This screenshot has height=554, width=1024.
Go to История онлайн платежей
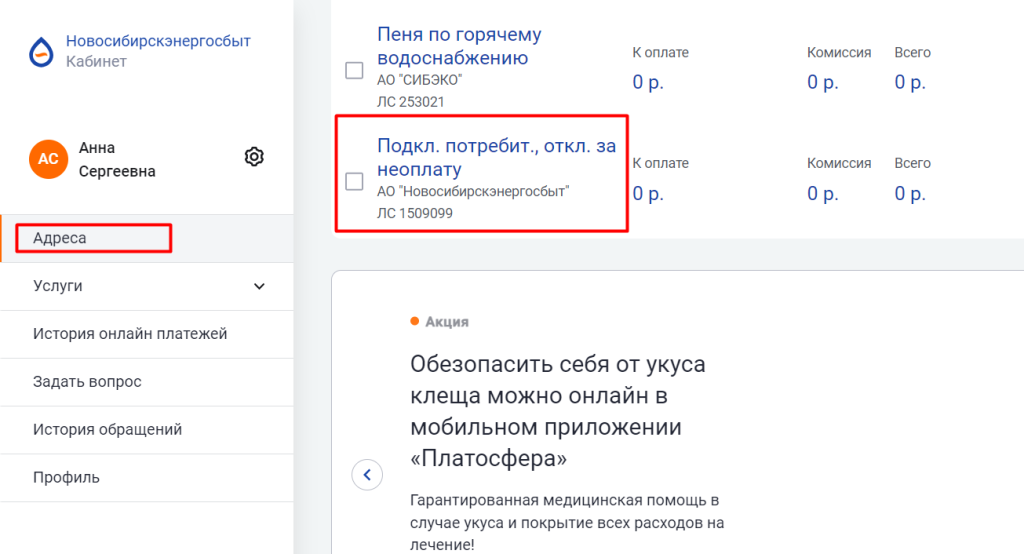click(130, 334)
